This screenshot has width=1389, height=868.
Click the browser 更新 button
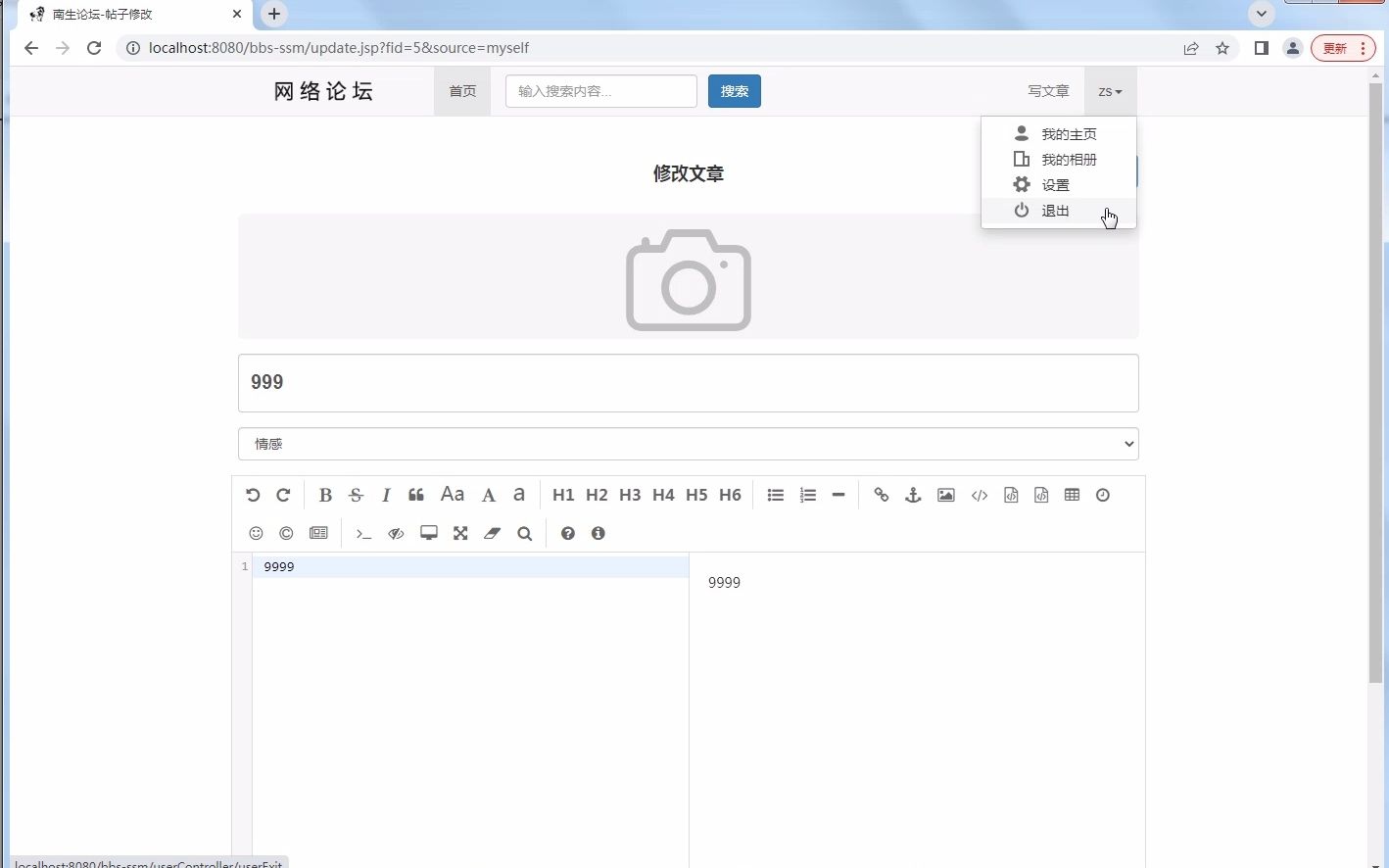coord(1343,47)
